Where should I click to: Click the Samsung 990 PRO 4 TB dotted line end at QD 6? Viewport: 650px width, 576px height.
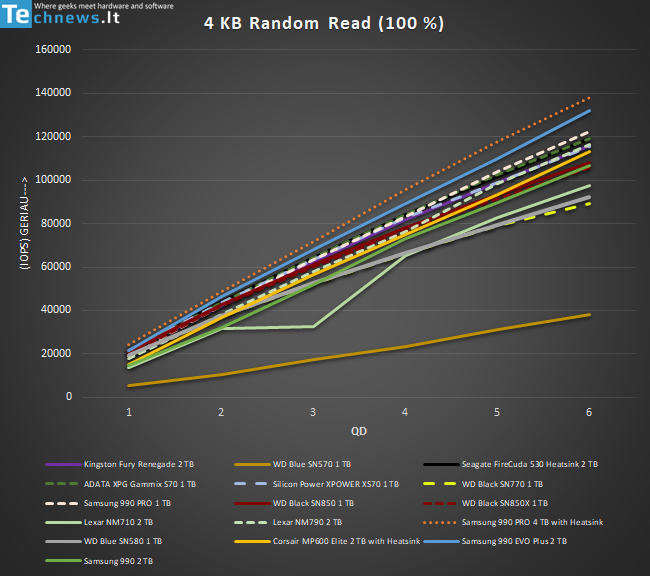coord(589,99)
